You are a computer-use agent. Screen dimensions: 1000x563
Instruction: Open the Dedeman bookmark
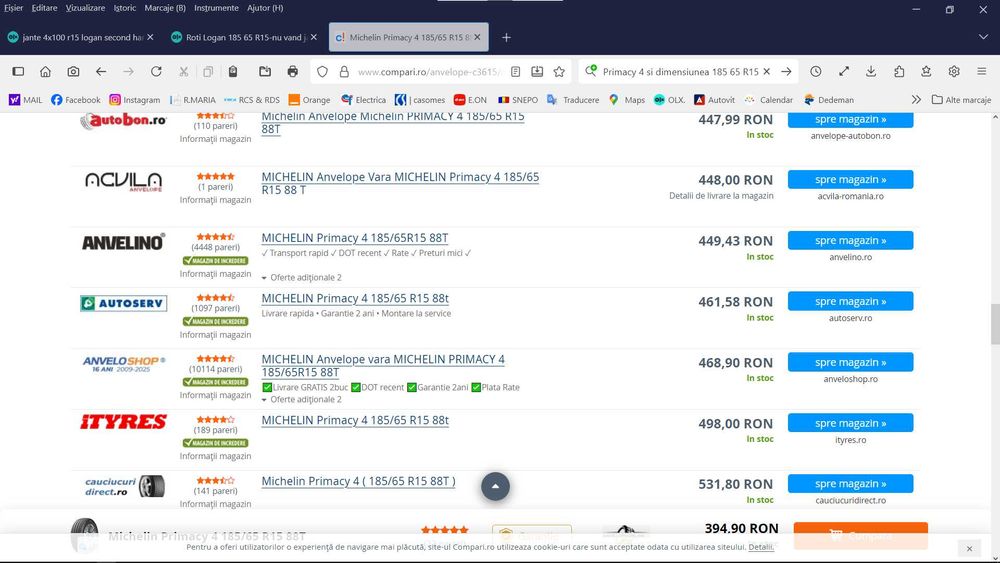pyautogui.click(x=828, y=99)
